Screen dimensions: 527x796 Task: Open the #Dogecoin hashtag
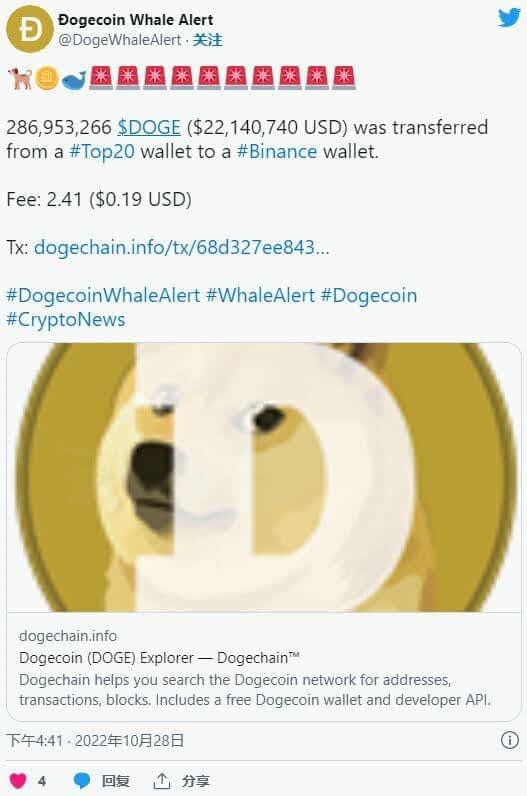369,295
